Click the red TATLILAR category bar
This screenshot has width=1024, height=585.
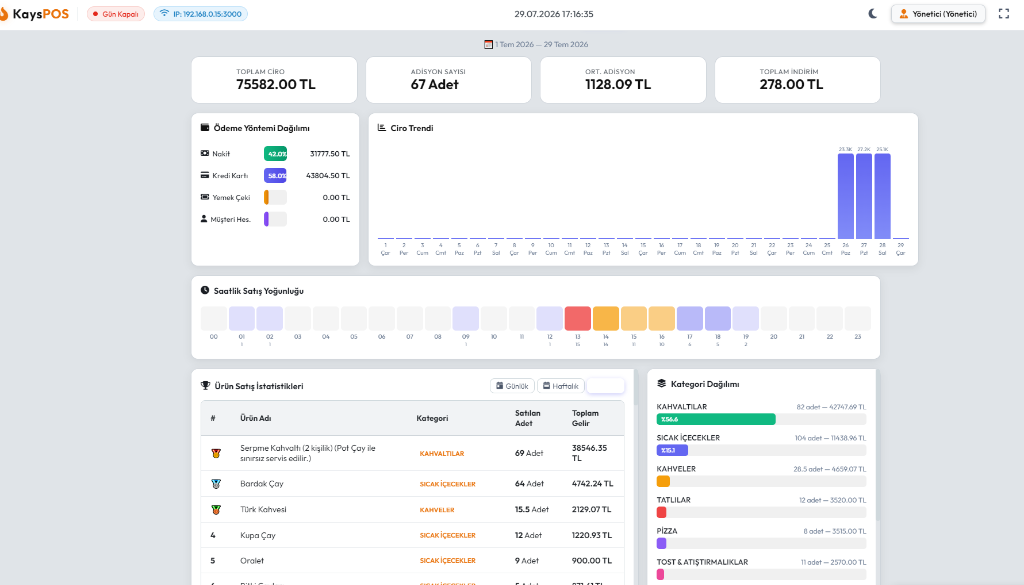(661, 513)
